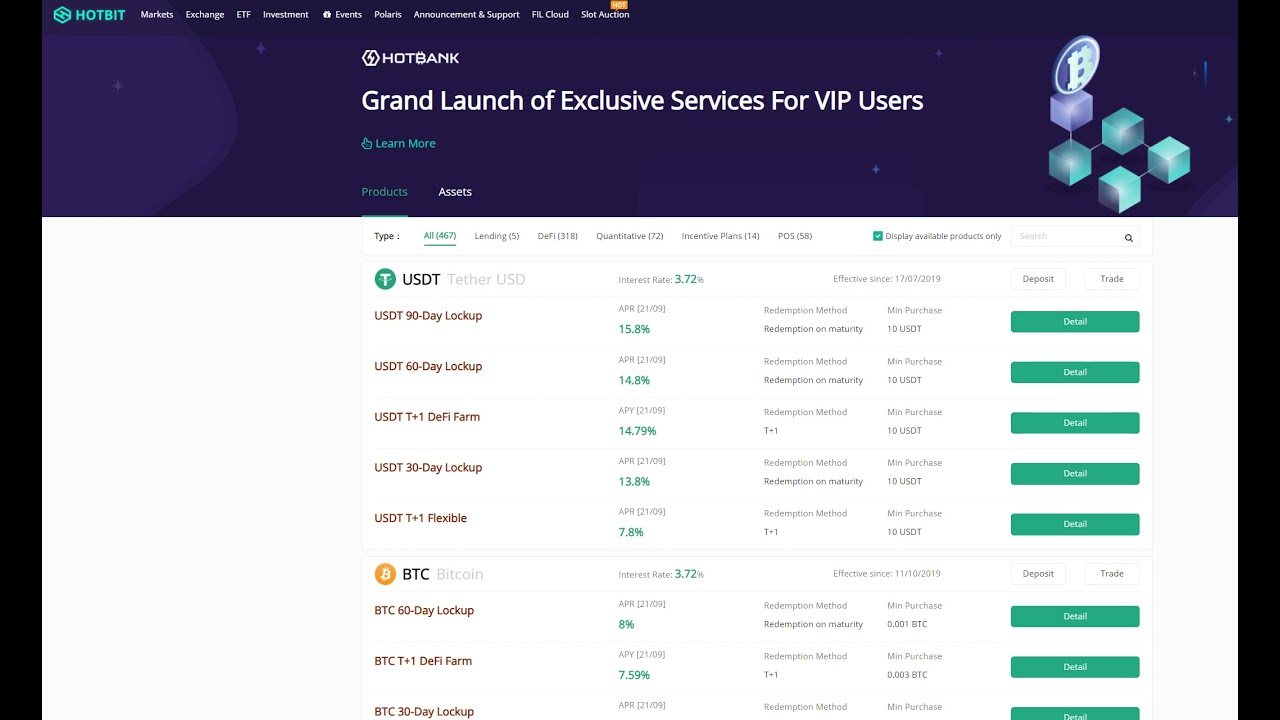Viewport: 1280px width, 720px height.
Task: Click the Hotbit logo in the navbar
Action: [89, 15]
